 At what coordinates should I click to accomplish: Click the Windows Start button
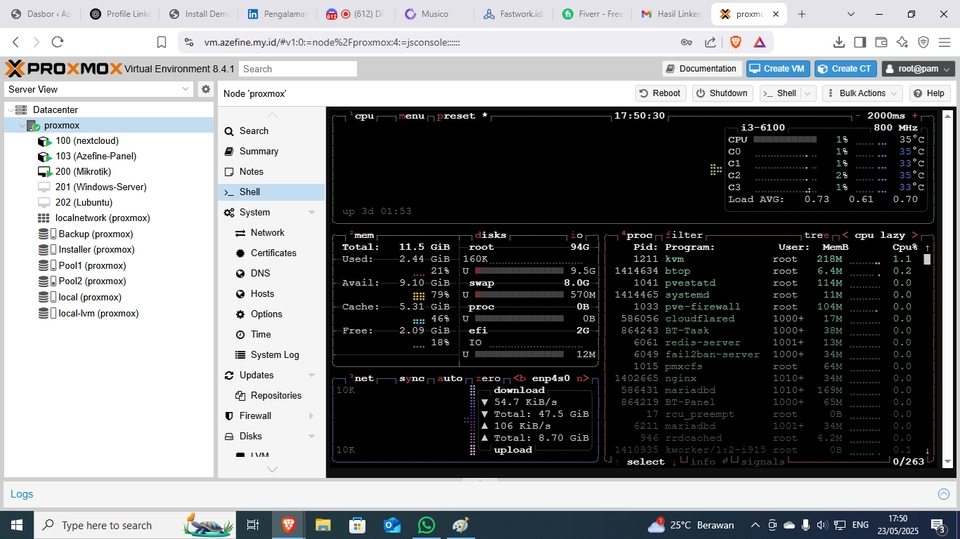coord(17,525)
